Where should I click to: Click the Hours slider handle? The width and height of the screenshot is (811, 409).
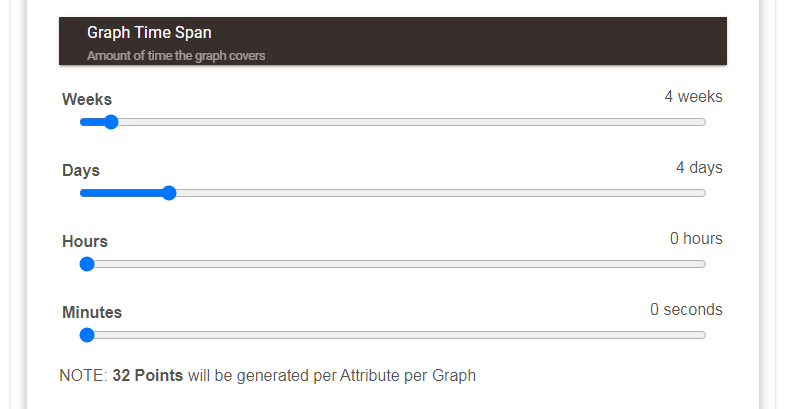point(87,264)
